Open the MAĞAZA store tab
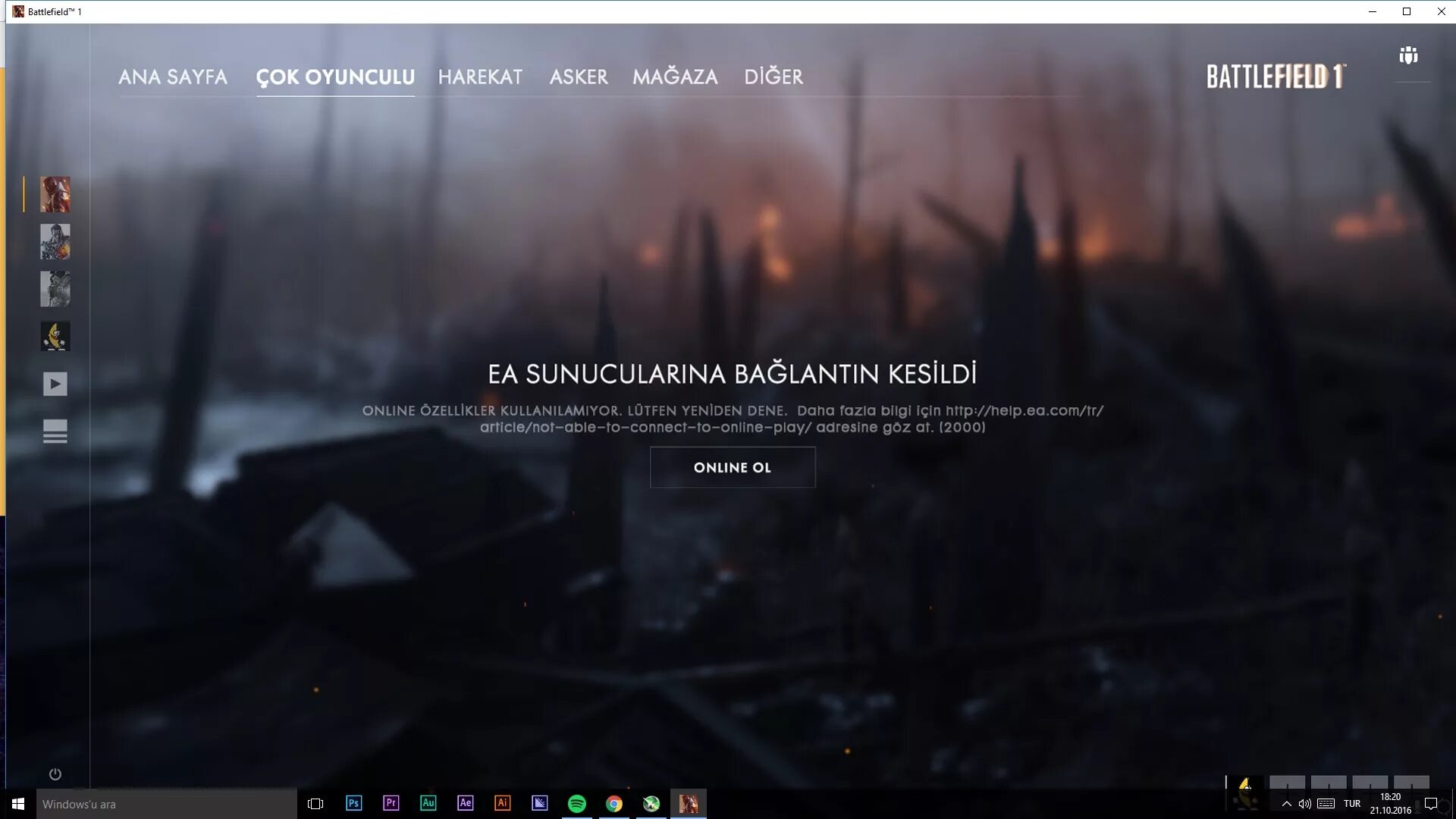The image size is (1456, 819). point(675,77)
